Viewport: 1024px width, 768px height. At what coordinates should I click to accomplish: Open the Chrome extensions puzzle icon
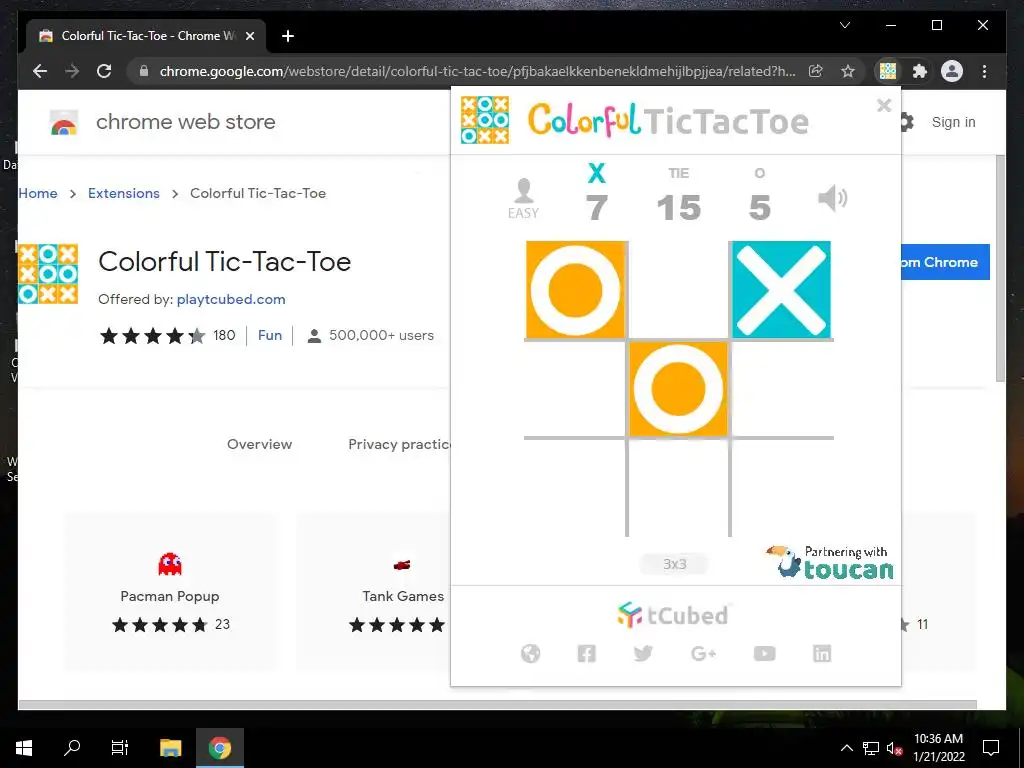[920, 71]
